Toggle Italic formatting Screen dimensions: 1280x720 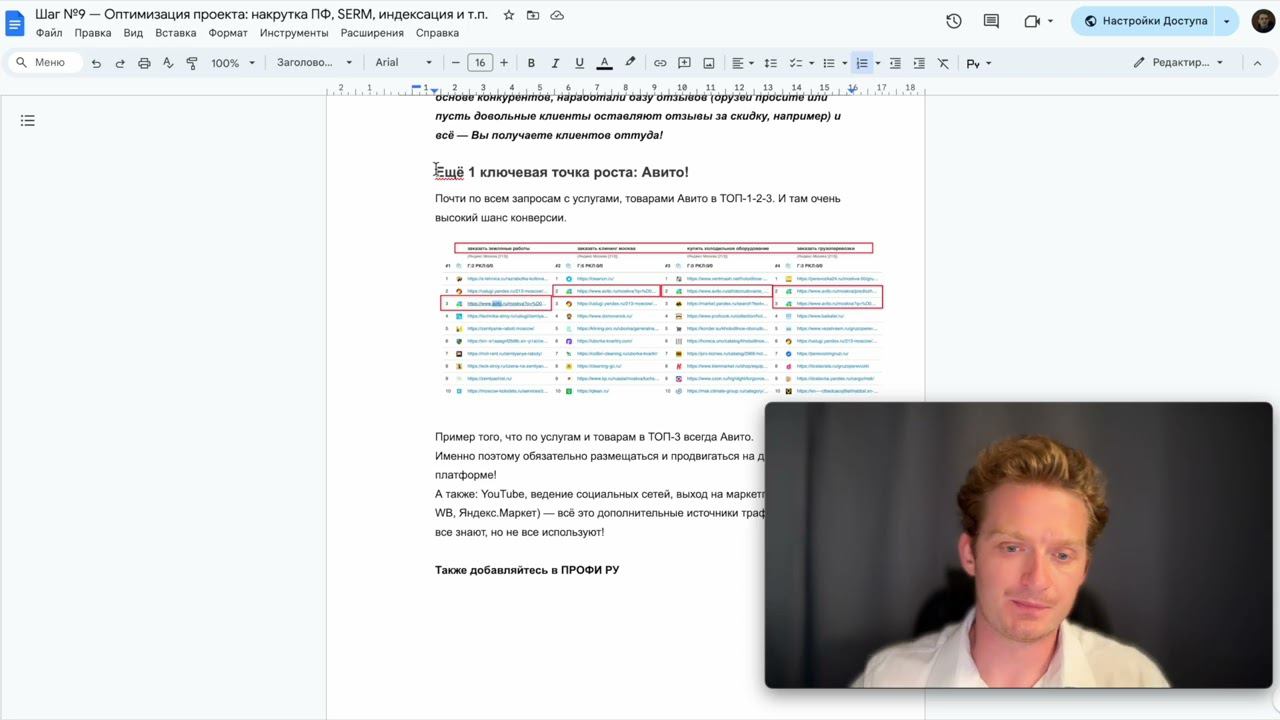tap(555, 63)
